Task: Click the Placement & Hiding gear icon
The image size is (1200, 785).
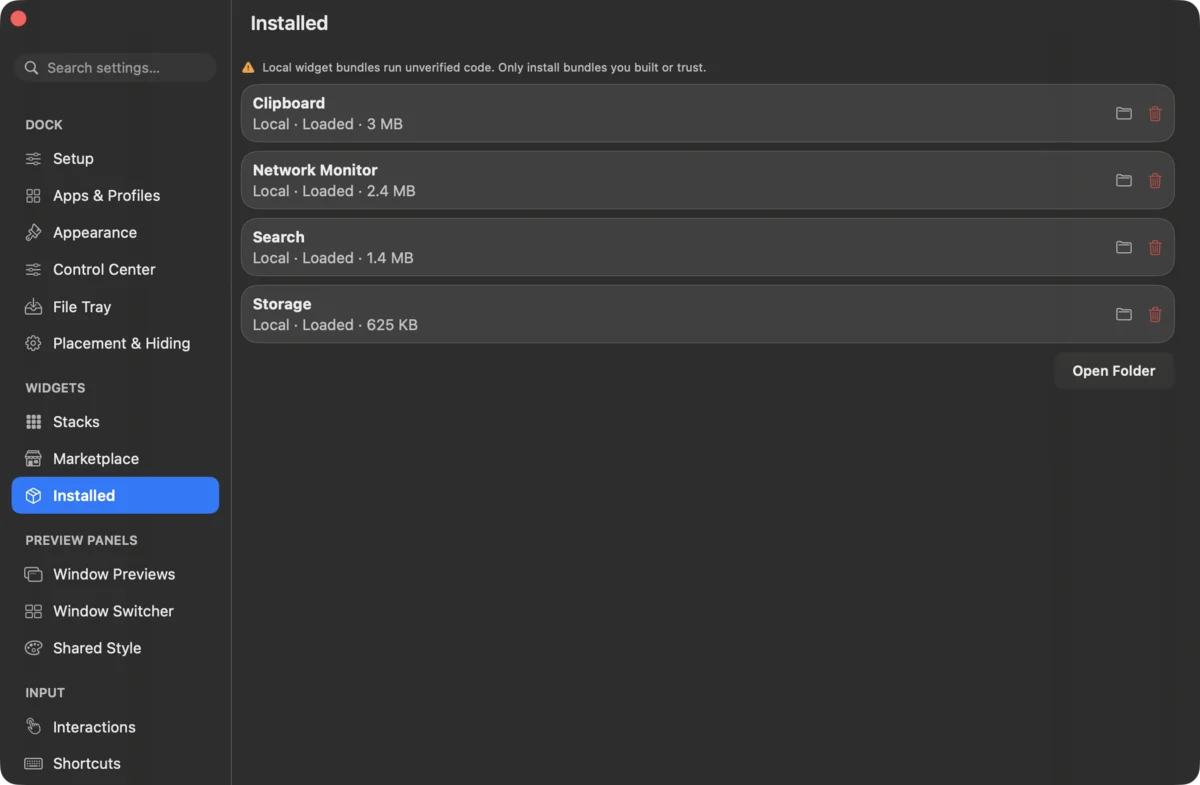Action: pos(34,343)
